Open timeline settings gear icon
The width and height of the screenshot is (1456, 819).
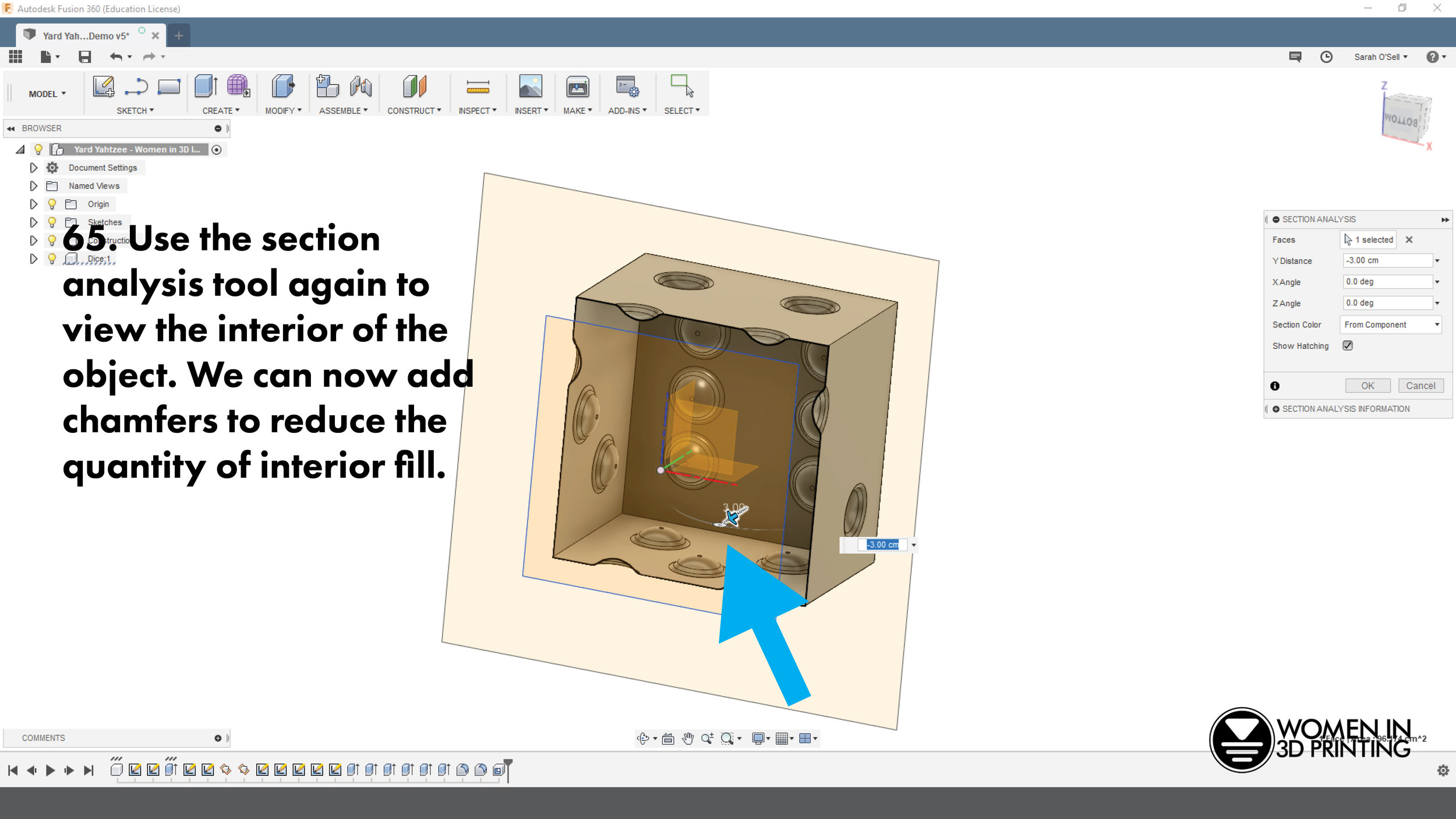coord(1443,771)
